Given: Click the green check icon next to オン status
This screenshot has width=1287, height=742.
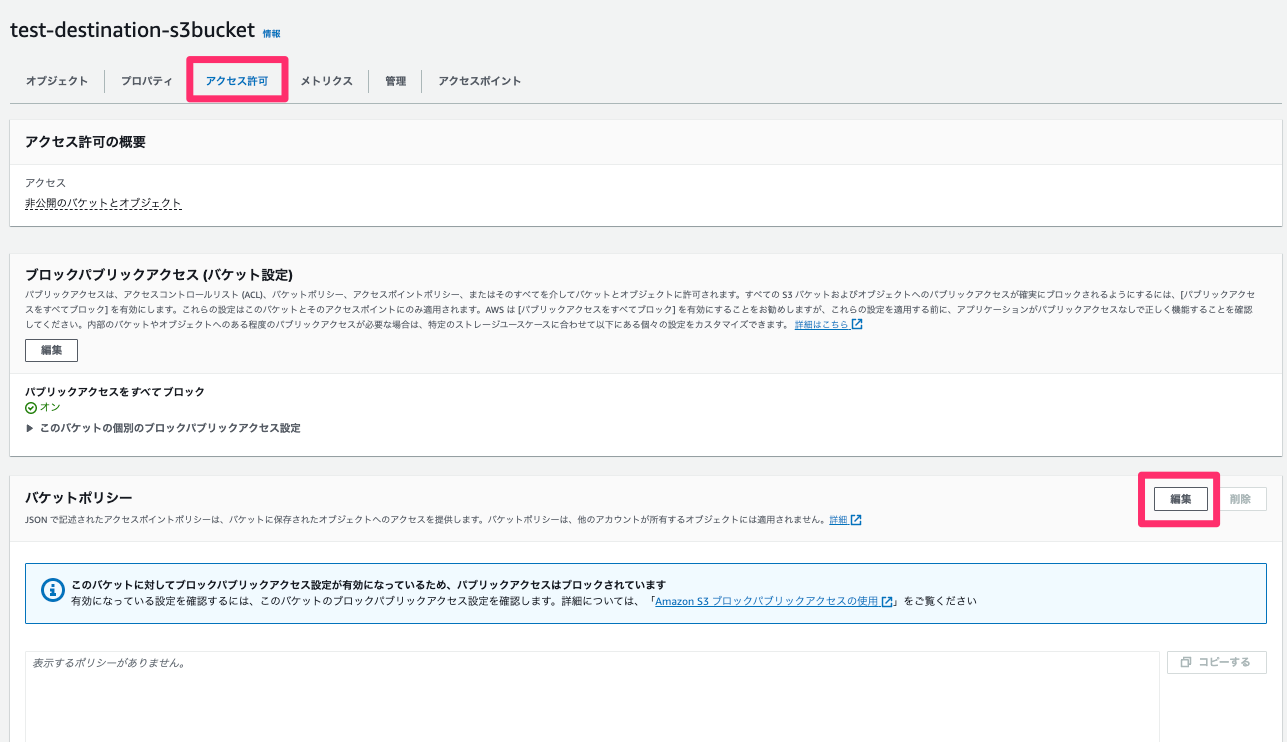Looking at the screenshot, I should 31,407.
